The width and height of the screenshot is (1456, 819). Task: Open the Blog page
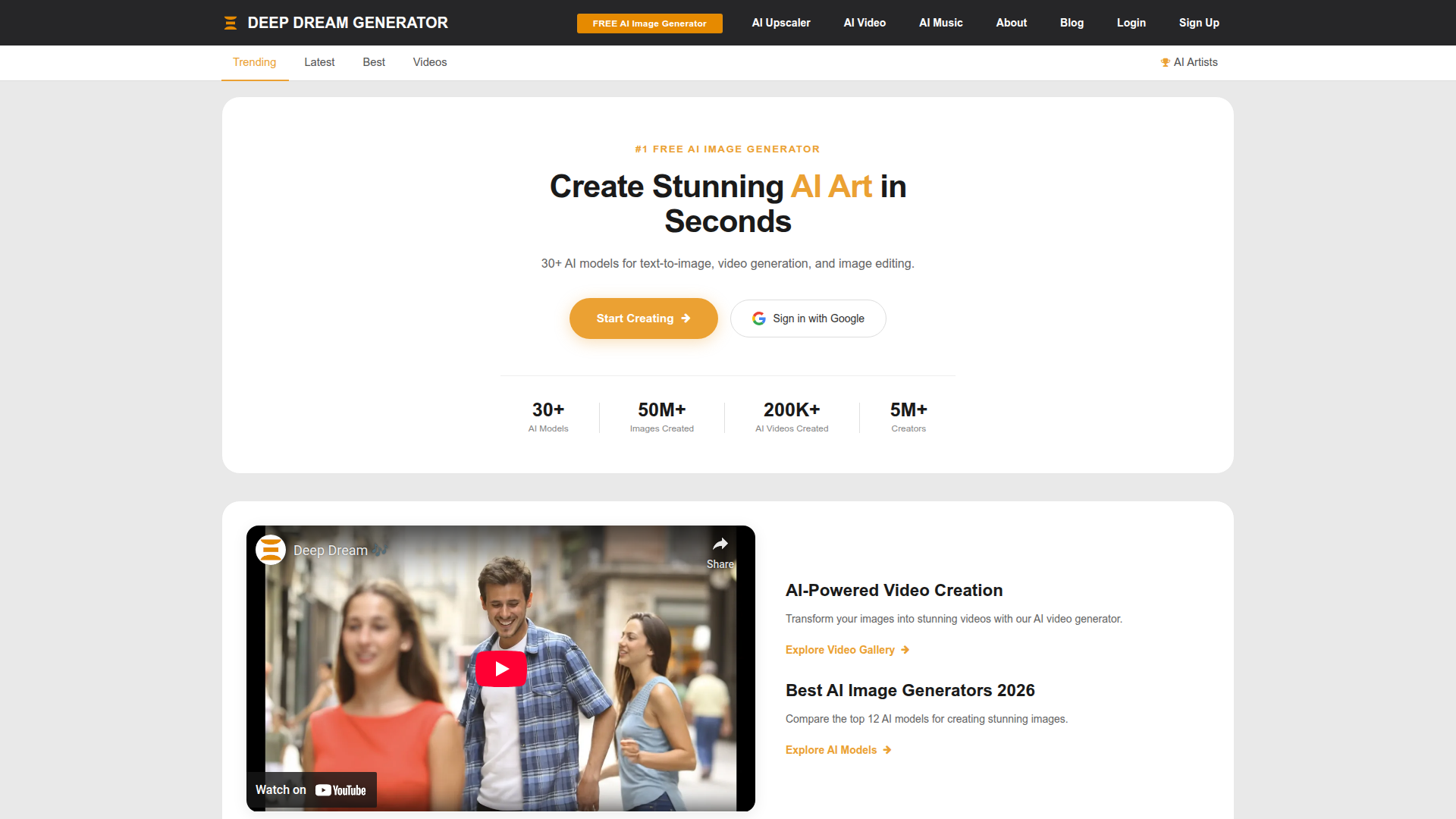click(1072, 23)
